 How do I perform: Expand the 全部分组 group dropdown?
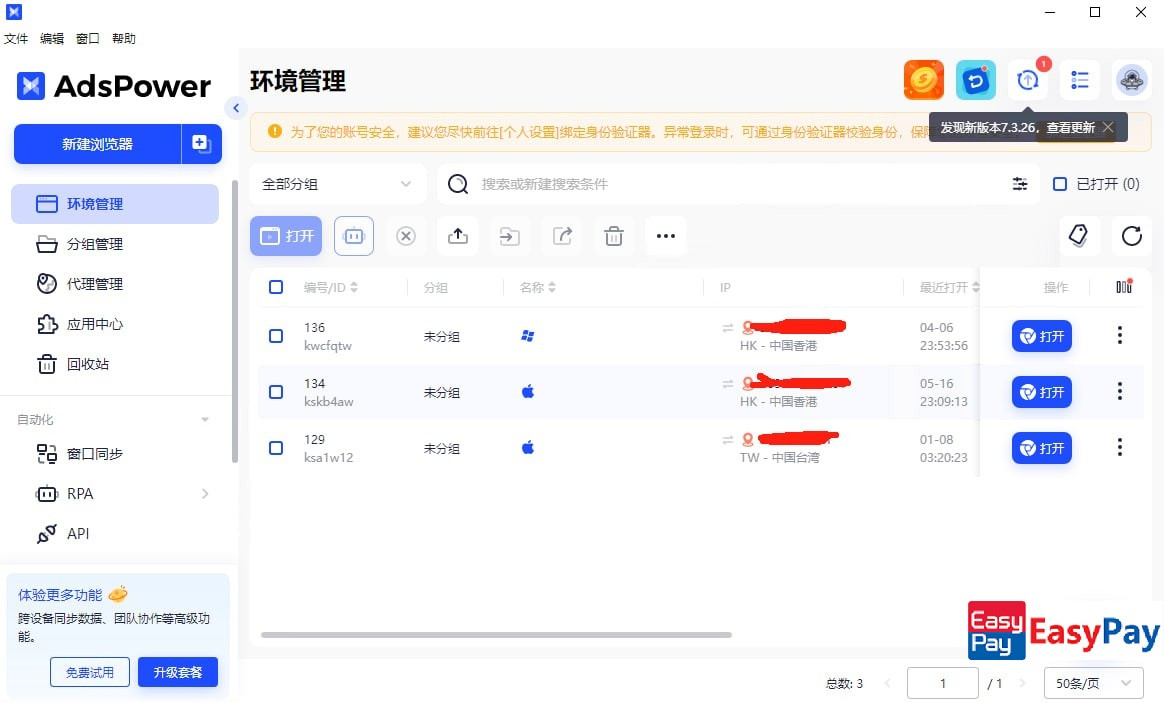[x=337, y=184]
